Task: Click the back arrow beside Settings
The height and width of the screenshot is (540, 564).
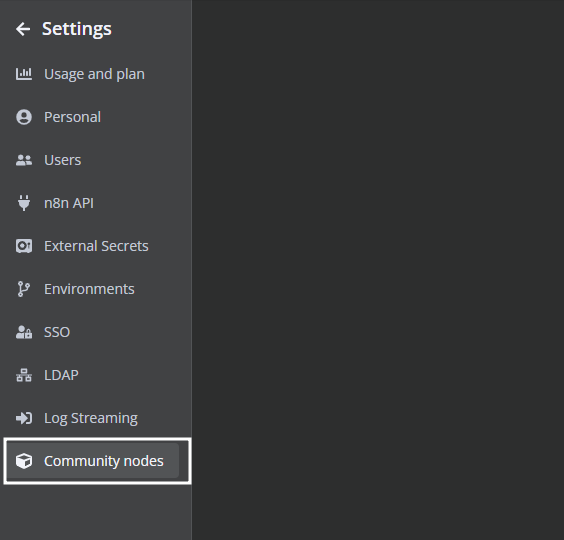Action: click(x=23, y=29)
